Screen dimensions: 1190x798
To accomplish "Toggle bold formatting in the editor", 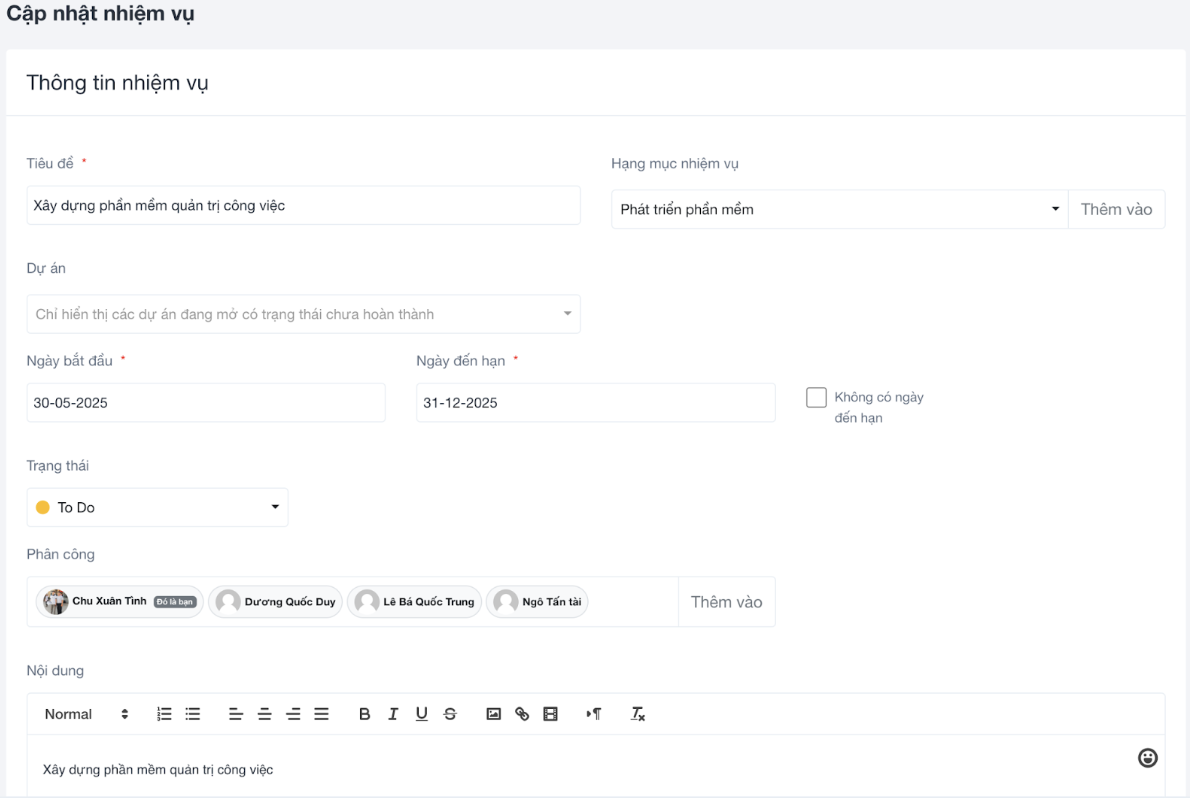I will point(365,714).
